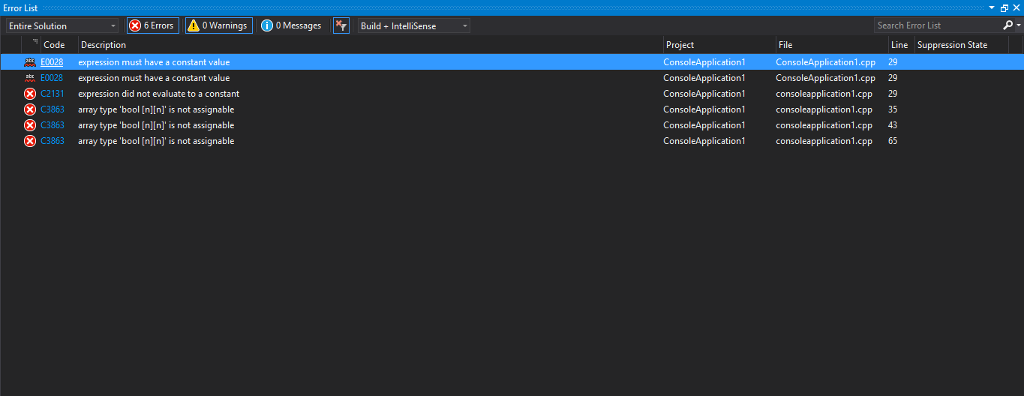Open the Build + IntelliSense dropdown

(413, 25)
